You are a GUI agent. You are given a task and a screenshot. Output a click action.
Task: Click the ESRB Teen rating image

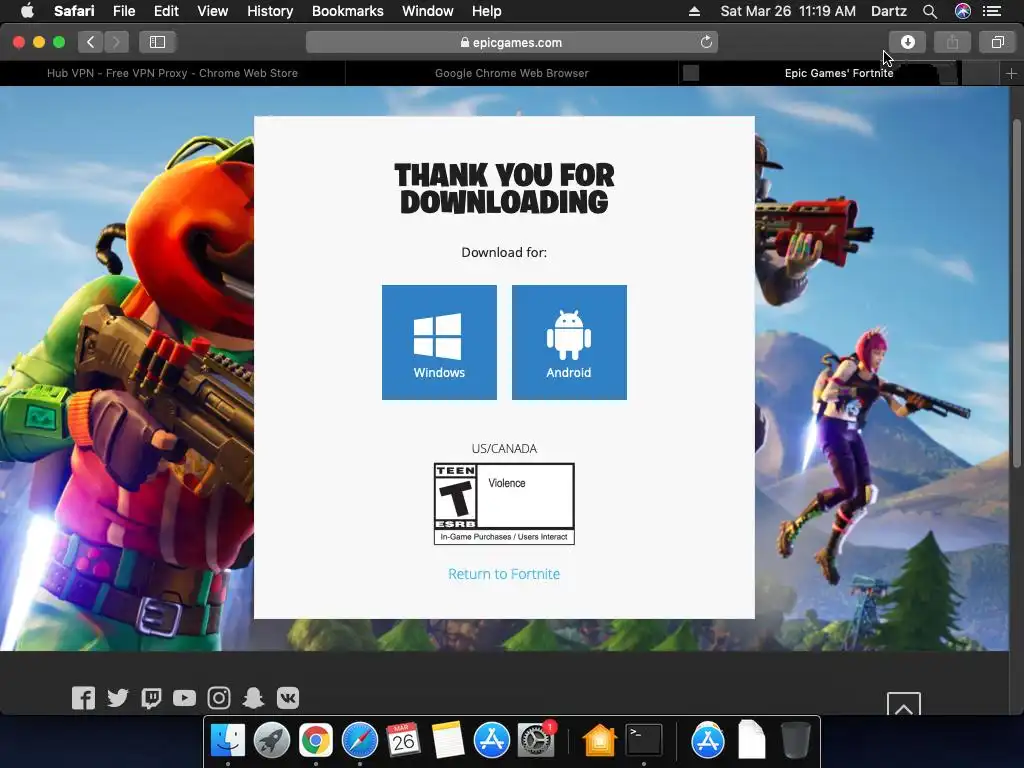(x=504, y=504)
